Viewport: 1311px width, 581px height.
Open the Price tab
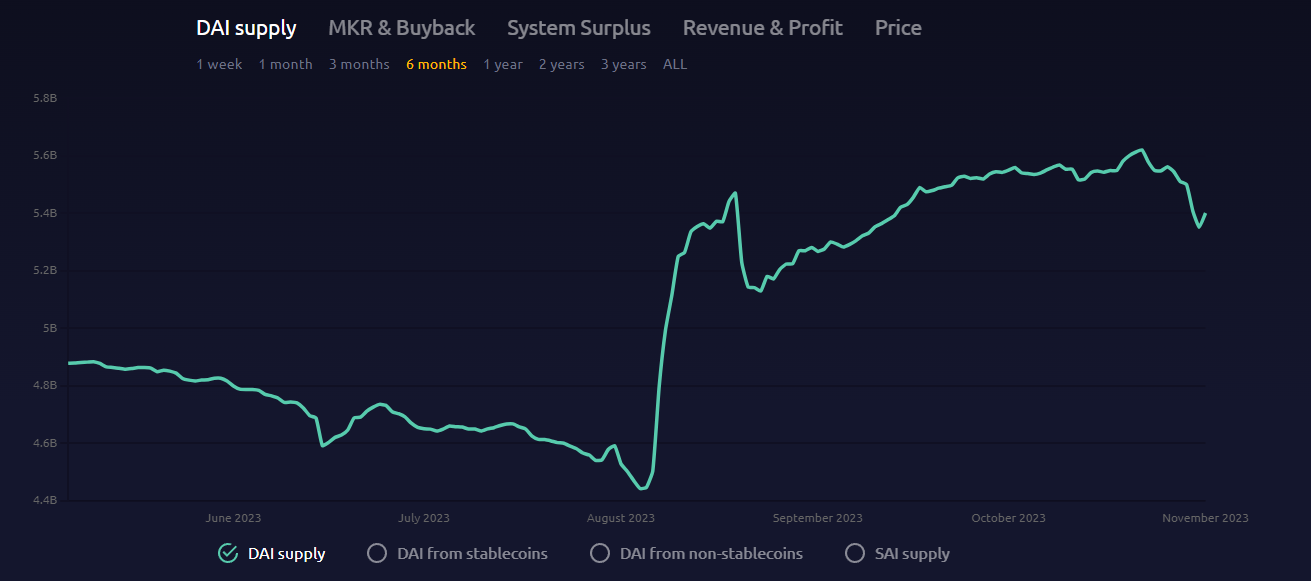click(897, 28)
